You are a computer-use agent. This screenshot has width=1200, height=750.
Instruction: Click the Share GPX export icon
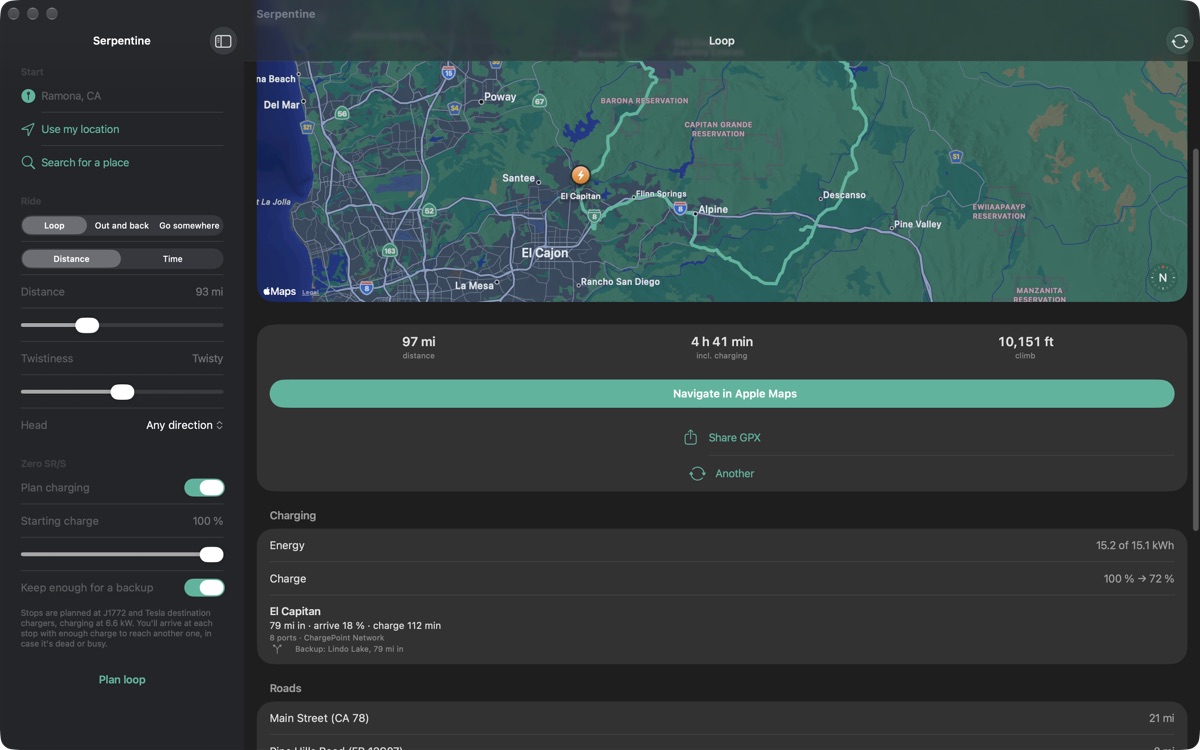[x=690, y=438]
